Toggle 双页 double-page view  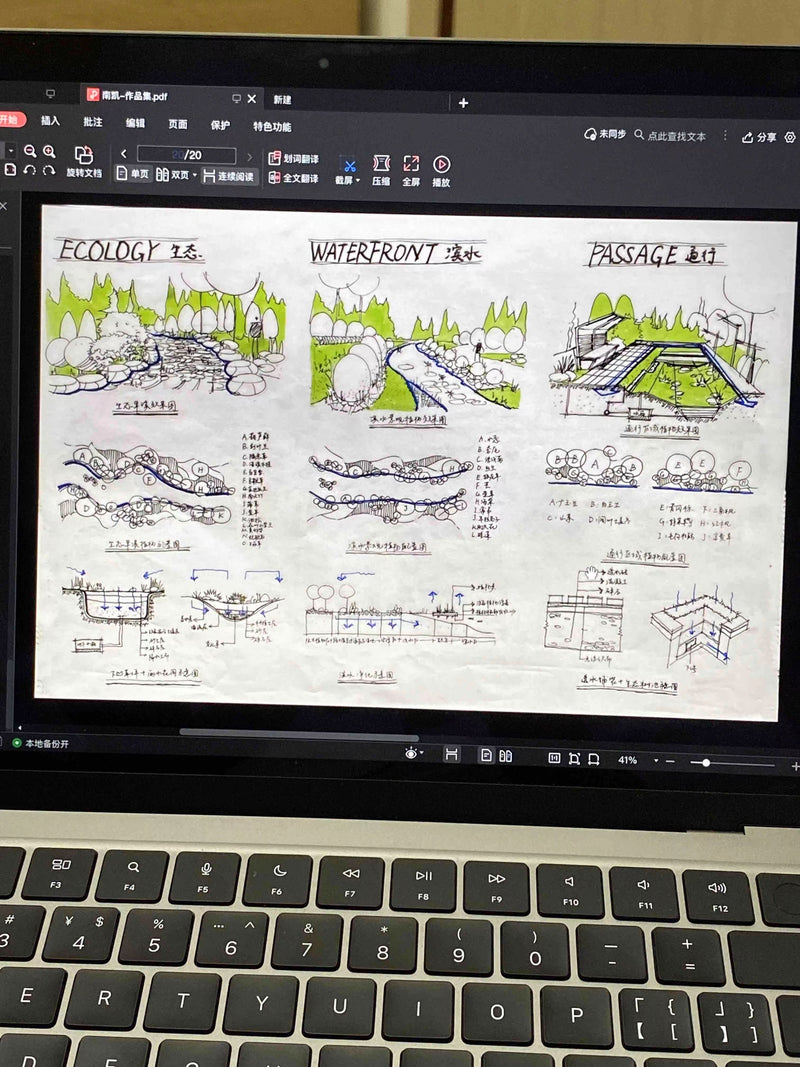[x=173, y=175]
